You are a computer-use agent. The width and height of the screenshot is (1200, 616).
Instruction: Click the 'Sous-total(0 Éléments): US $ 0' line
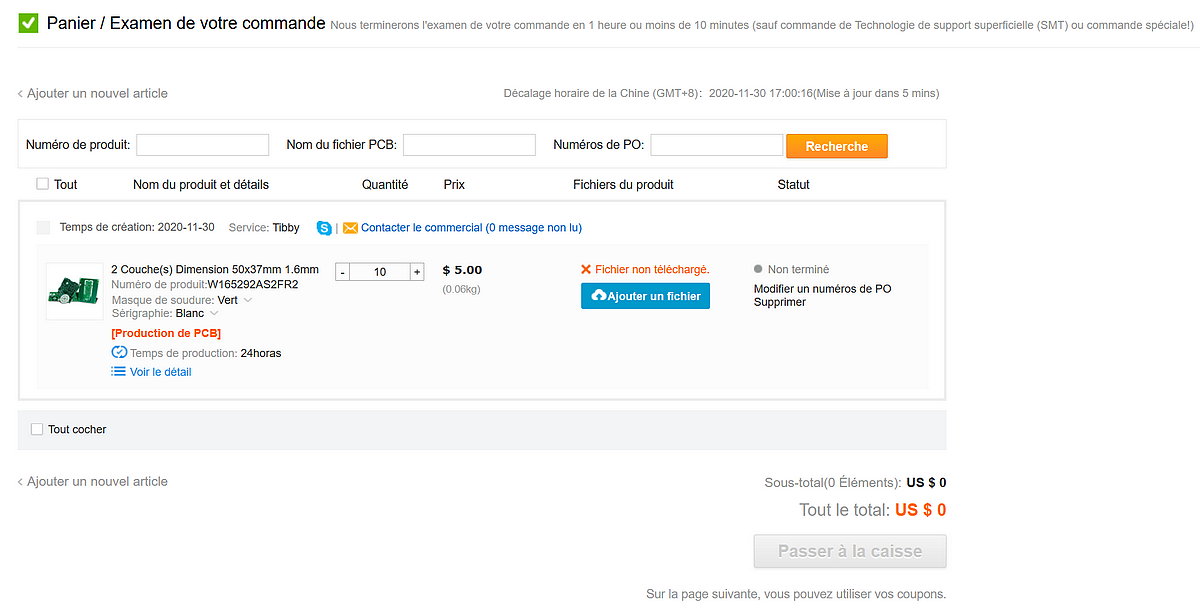pos(856,483)
